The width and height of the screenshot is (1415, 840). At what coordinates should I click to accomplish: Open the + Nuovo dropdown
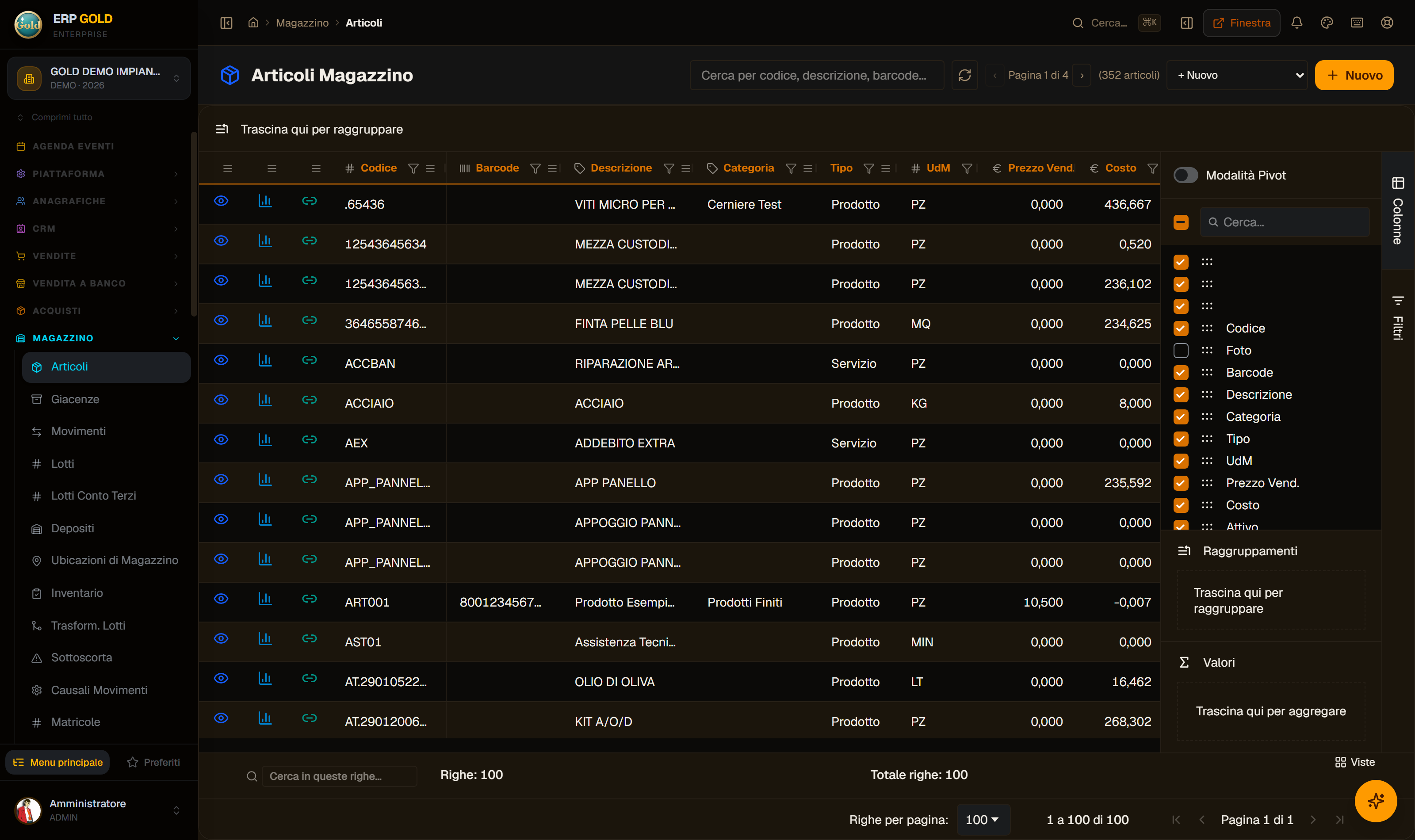pyautogui.click(x=1237, y=75)
